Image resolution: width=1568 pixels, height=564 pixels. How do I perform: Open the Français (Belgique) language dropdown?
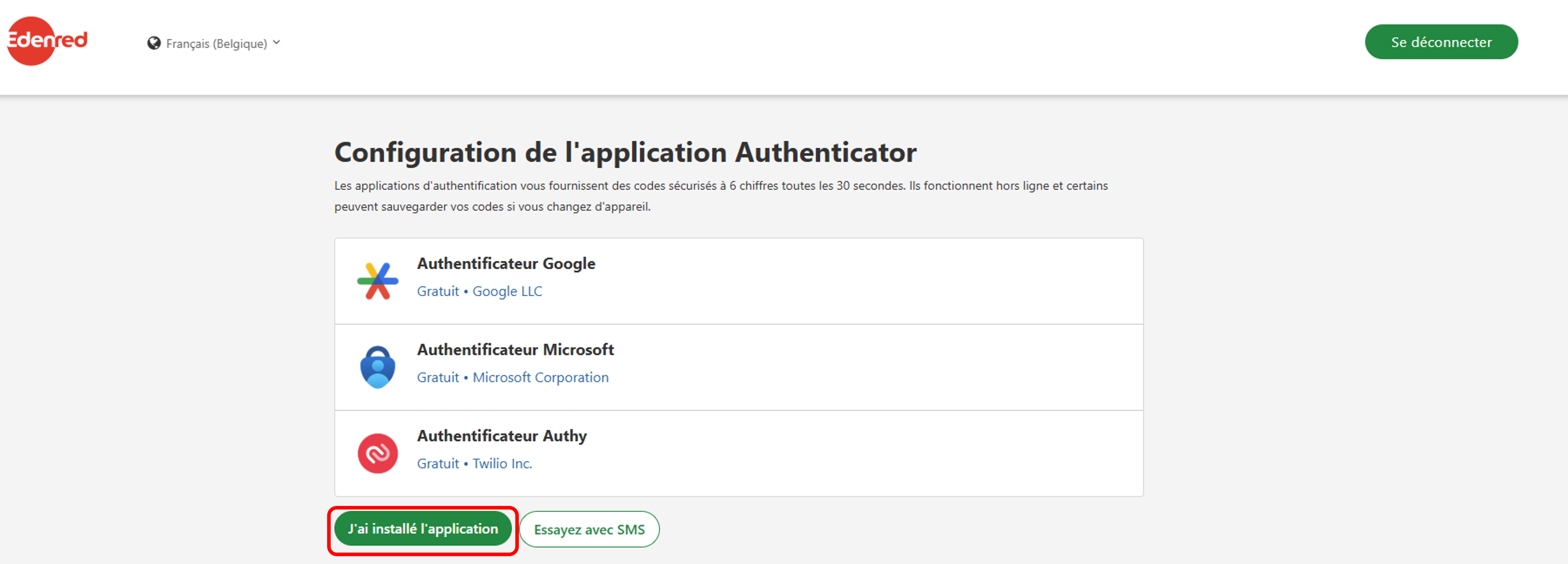(214, 43)
